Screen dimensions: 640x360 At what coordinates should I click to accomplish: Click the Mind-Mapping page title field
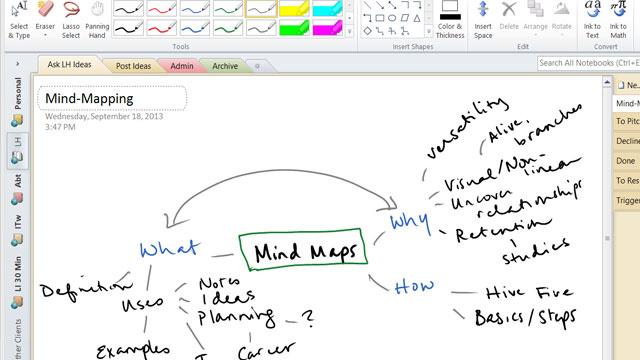[112, 98]
